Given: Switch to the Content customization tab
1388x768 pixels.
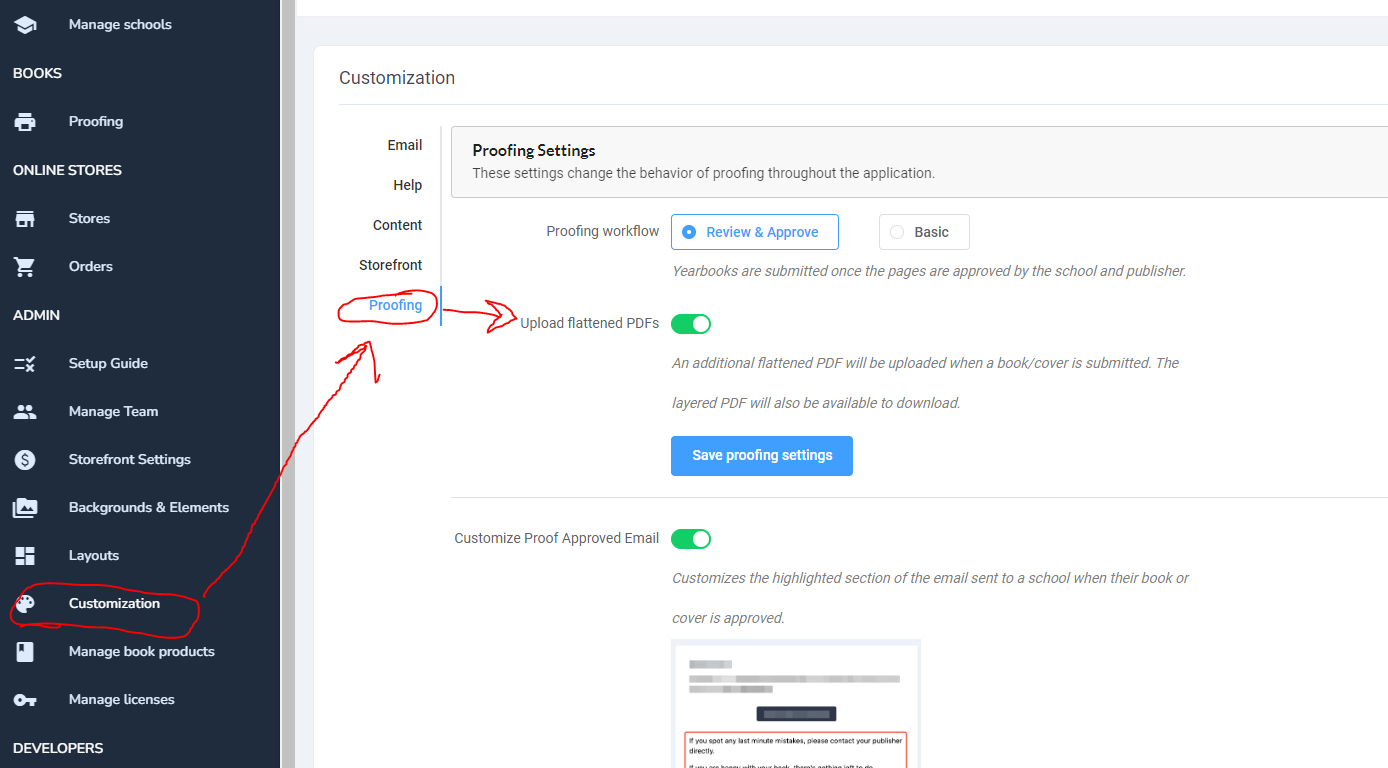Looking at the screenshot, I should coord(398,225).
